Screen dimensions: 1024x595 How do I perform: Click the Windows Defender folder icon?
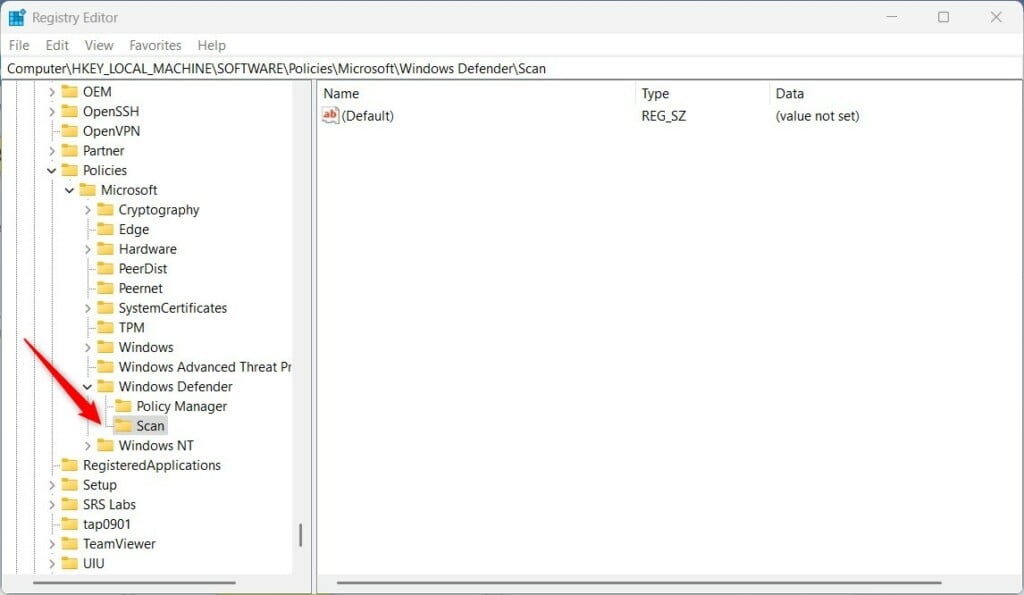coord(105,386)
